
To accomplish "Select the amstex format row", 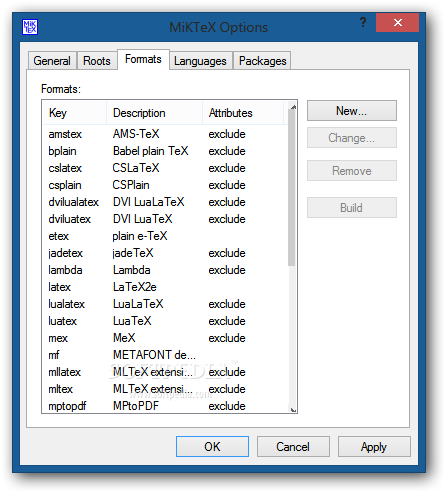I will click(x=165, y=134).
